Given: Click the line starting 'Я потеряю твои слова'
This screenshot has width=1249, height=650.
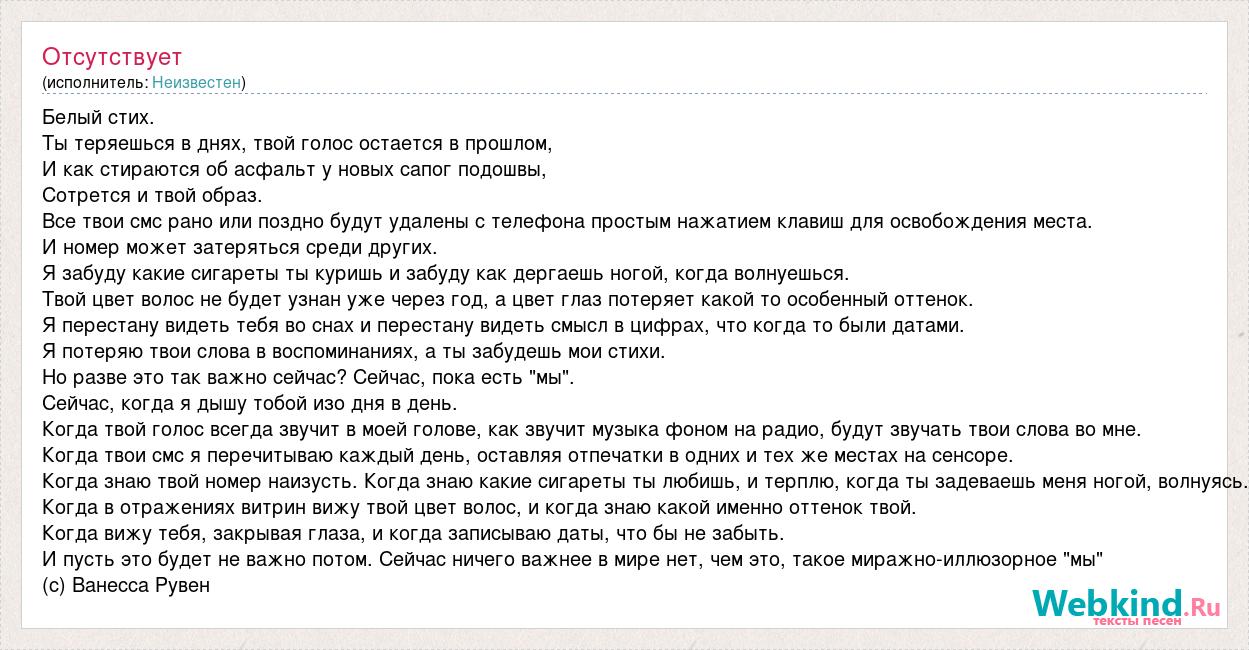Looking at the screenshot, I should pyautogui.click(x=354, y=351).
